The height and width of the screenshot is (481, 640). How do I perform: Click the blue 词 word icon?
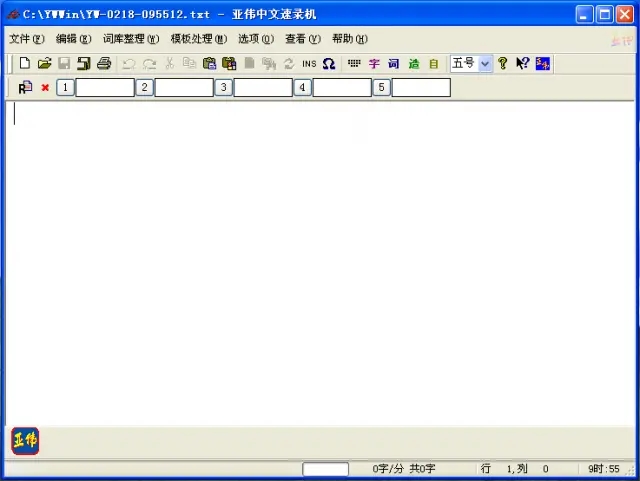point(393,64)
